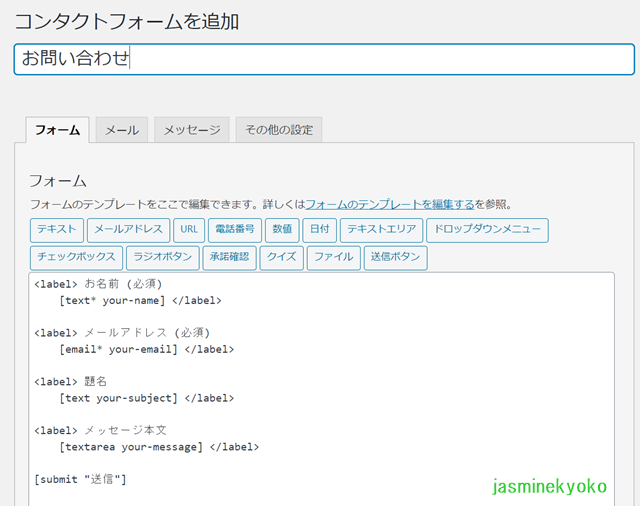640x506 pixels.
Task: Insert a 日付 field tag
Action: [320, 230]
